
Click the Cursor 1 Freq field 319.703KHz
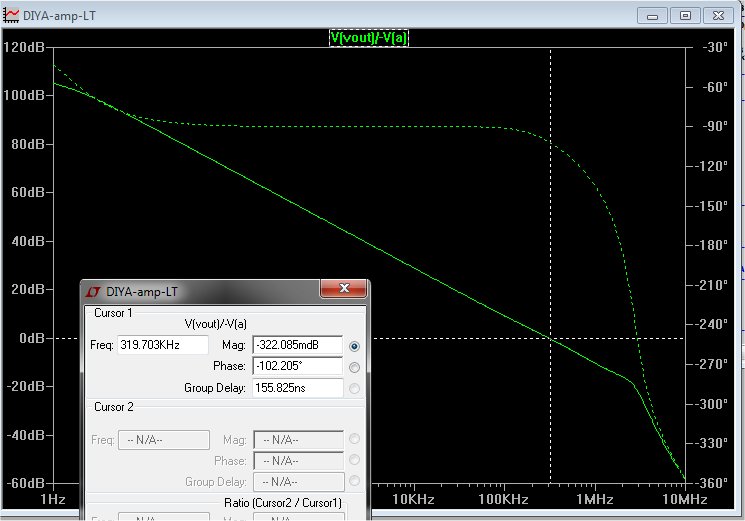(163, 345)
